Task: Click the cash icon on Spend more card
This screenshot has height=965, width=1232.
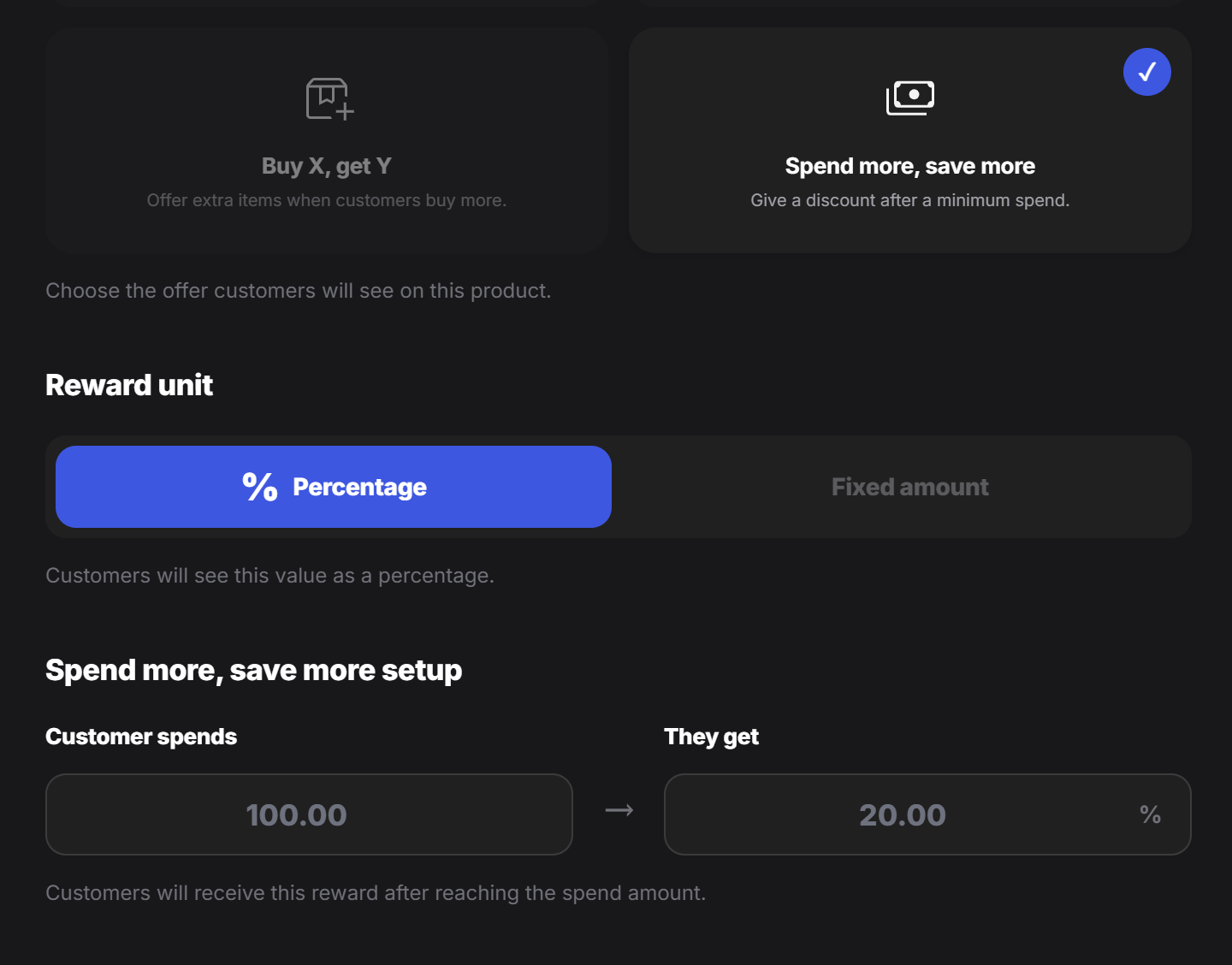Action: tap(910, 98)
